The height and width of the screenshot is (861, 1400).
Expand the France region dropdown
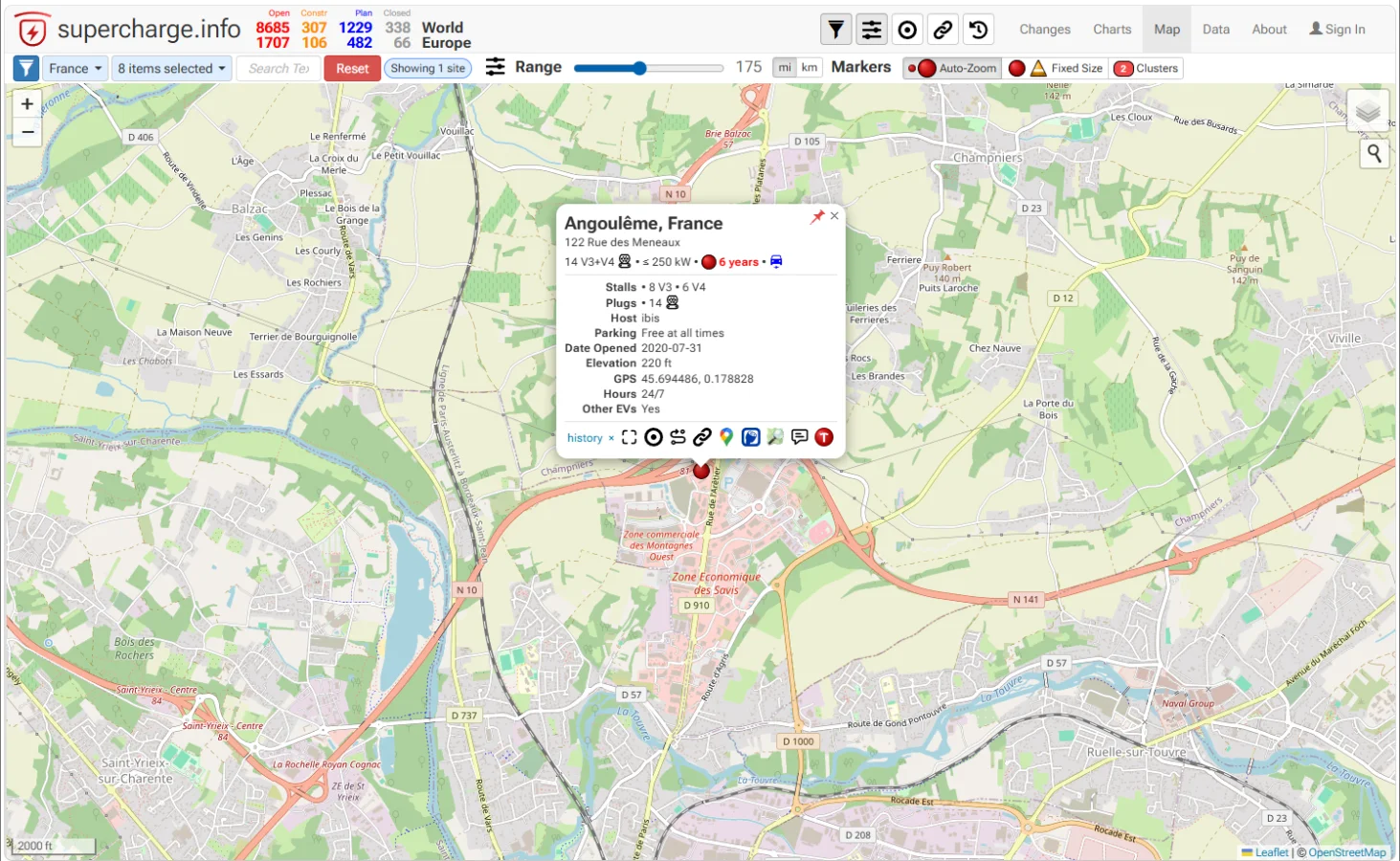tap(76, 68)
